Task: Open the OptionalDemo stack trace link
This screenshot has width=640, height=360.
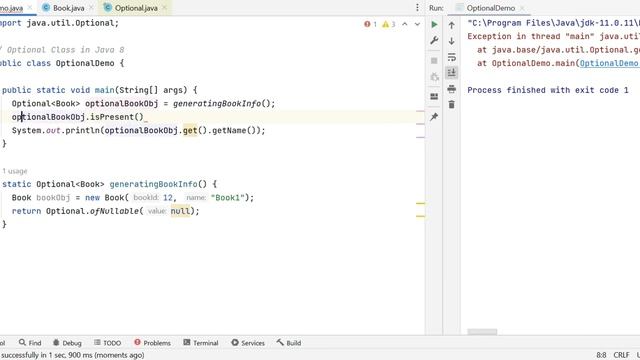Action: tap(609, 63)
